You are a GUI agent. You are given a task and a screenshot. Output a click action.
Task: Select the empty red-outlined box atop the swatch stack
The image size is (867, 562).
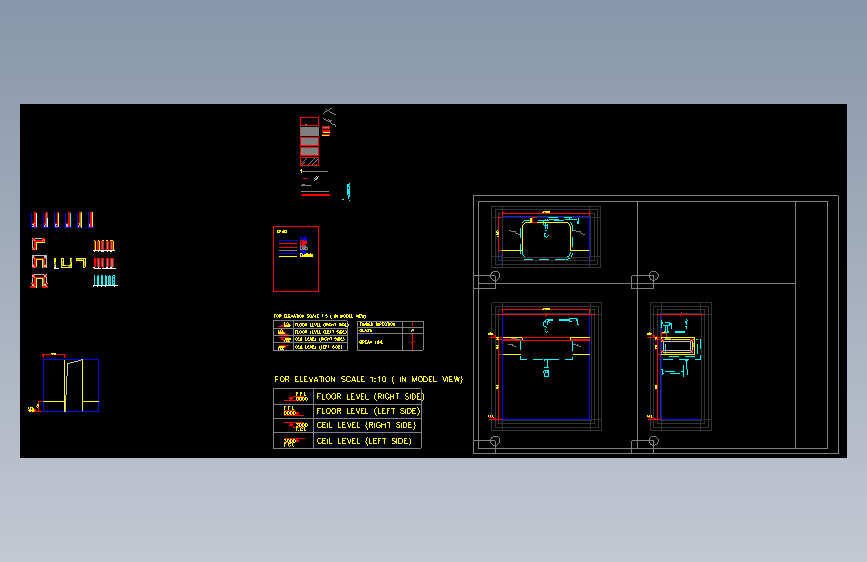tap(310, 121)
